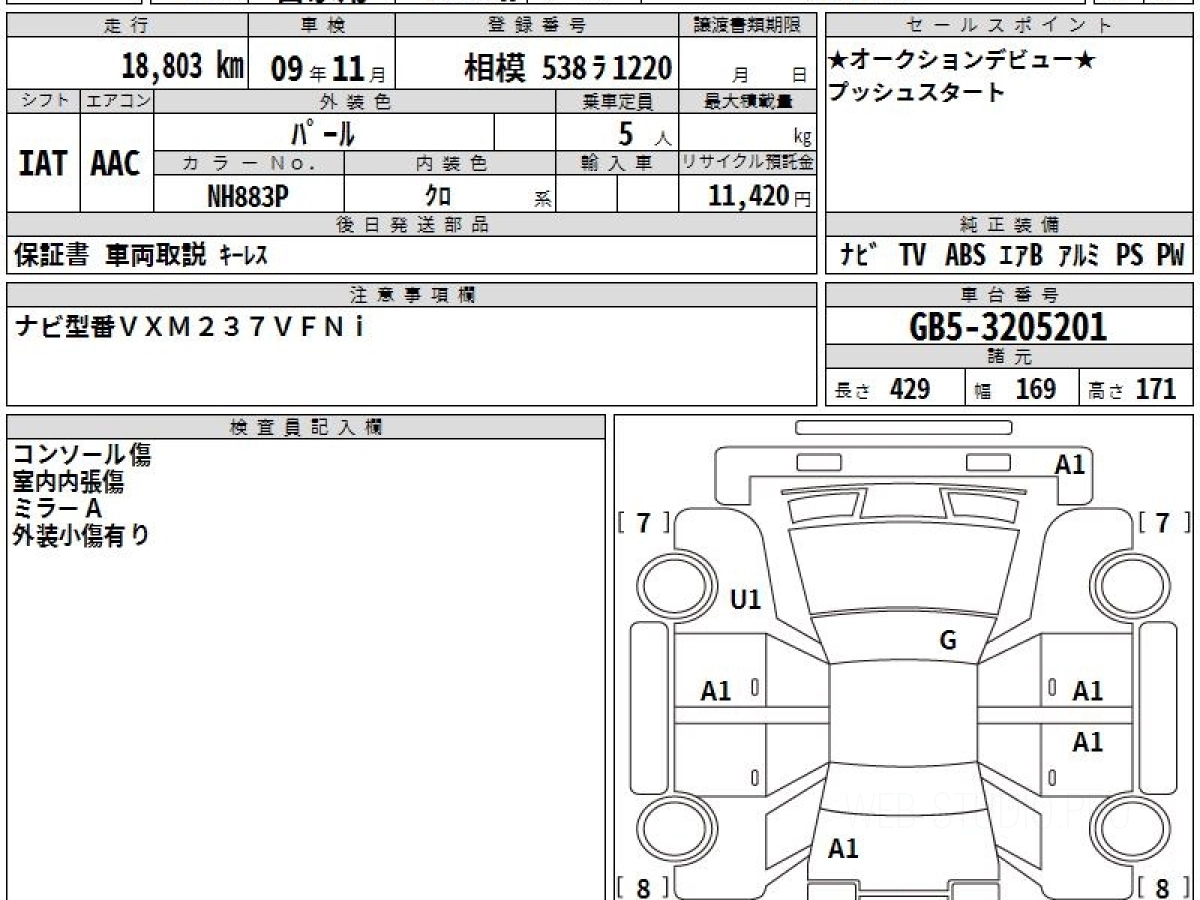Click the IAT shift type value

click(43, 164)
